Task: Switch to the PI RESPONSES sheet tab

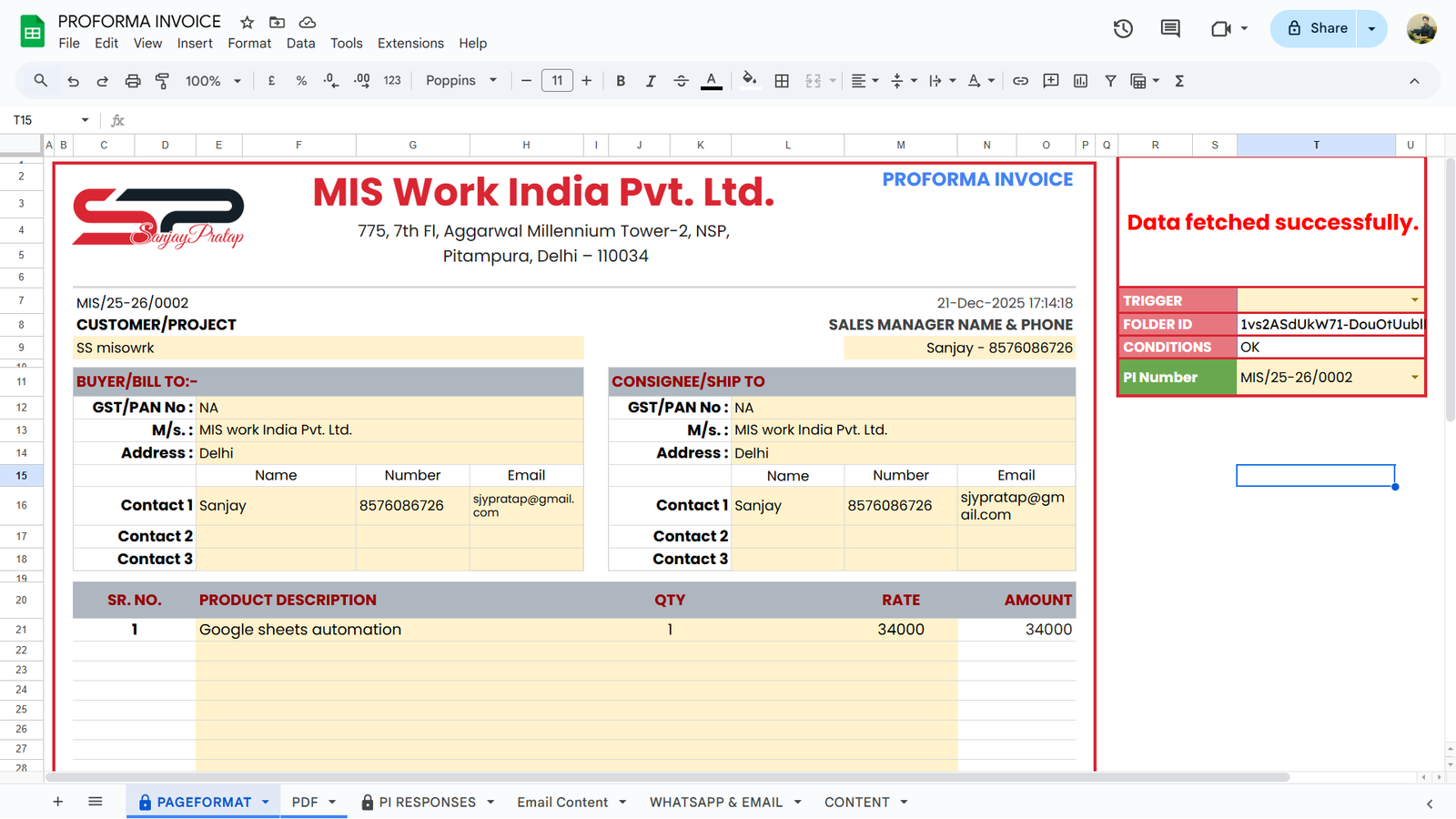Action: coord(427,802)
